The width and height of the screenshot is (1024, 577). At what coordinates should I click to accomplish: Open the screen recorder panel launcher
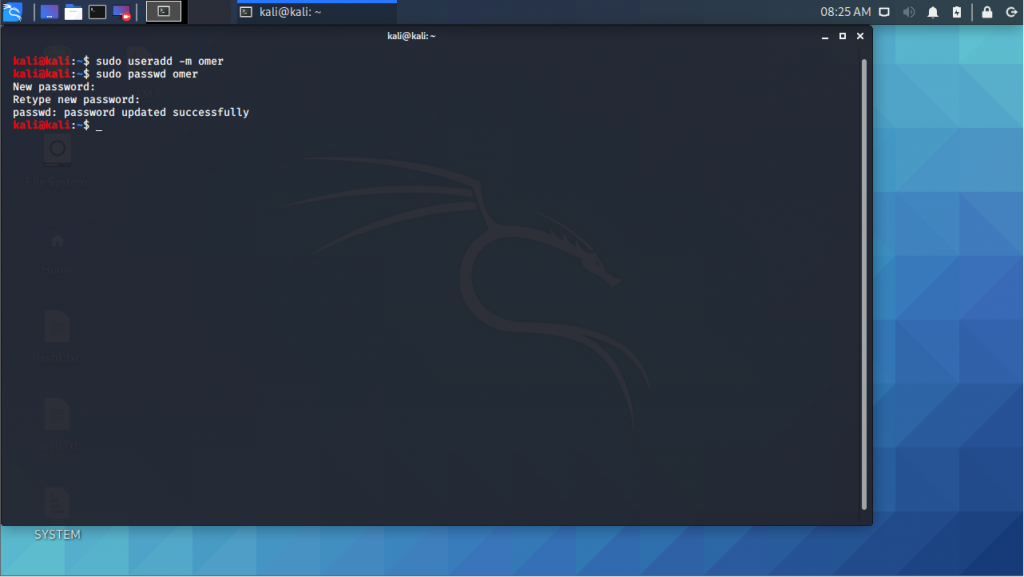pos(121,12)
